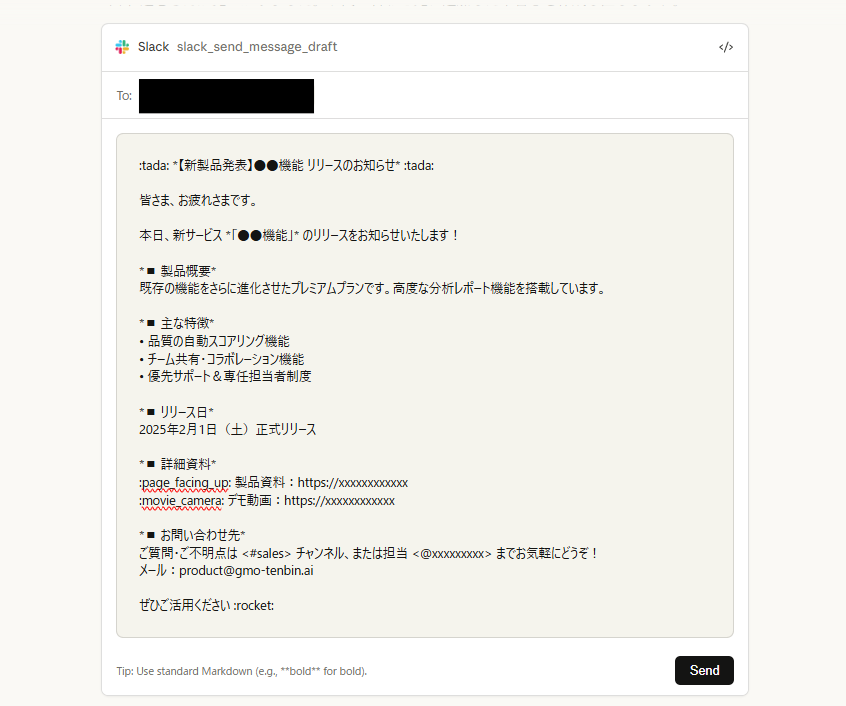Click the redacted recipient in the To field
Viewport: 846px width, 706px height.
tap(224, 95)
